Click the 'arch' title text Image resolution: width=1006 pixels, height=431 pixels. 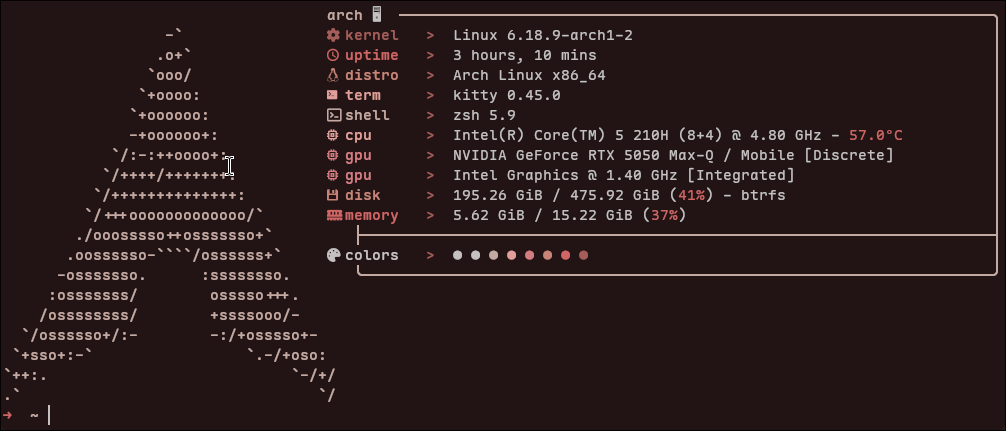pyautogui.click(x=345, y=15)
